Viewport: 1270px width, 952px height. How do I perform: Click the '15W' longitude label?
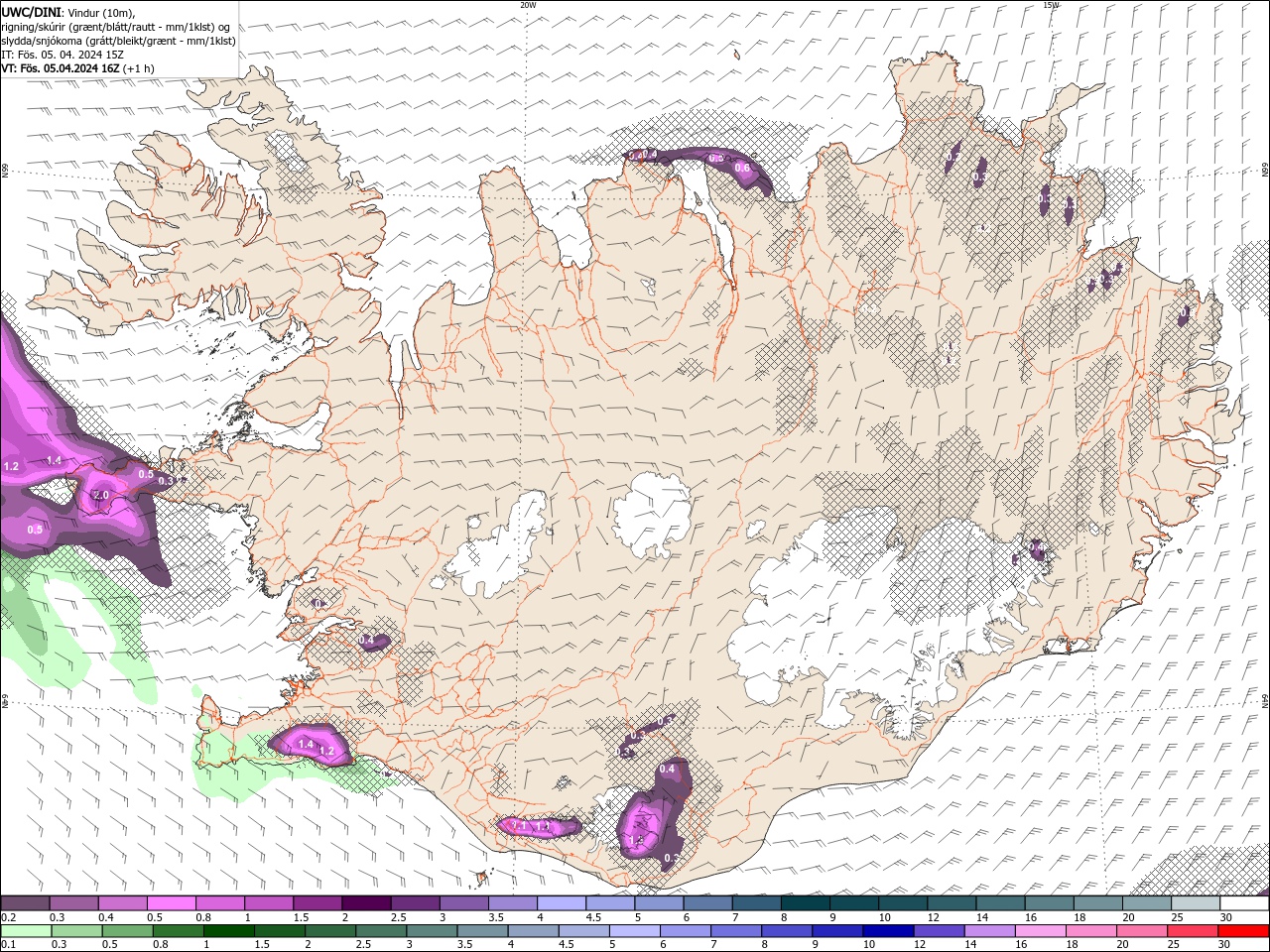1050,5
